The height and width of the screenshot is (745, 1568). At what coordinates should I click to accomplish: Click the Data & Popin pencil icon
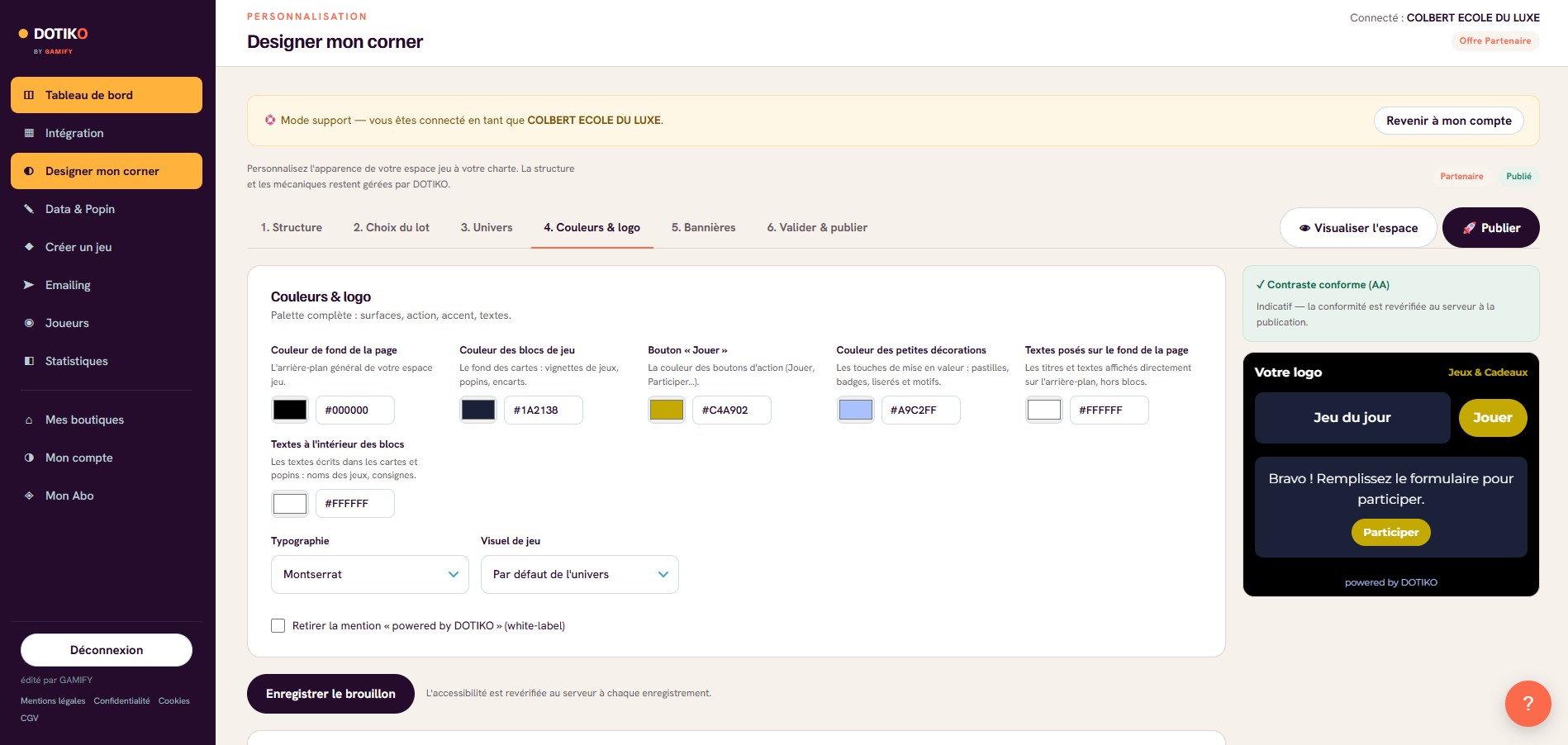coord(29,209)
